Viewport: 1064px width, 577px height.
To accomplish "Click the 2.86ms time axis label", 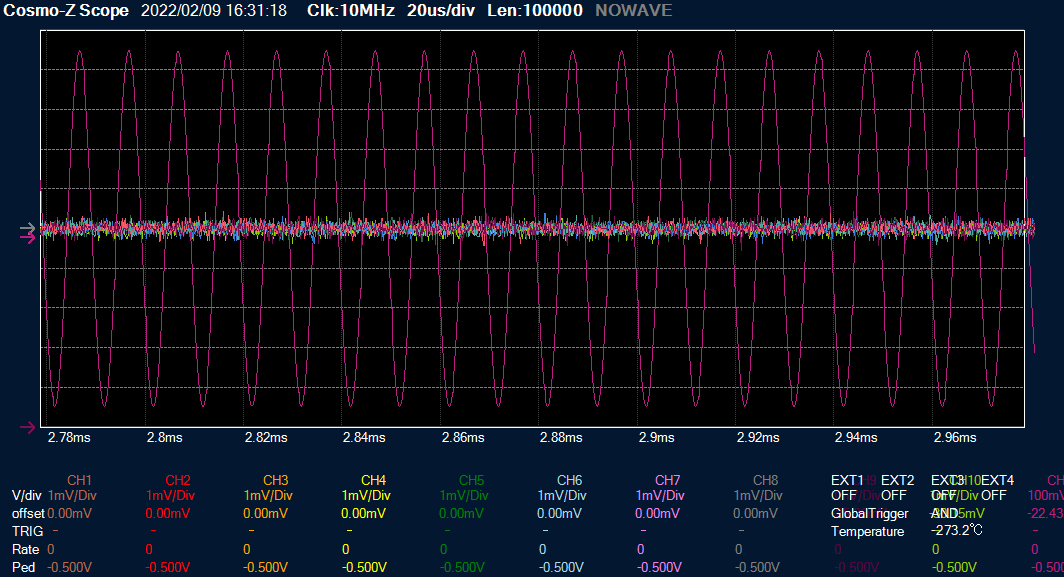I will pos(462,438).
